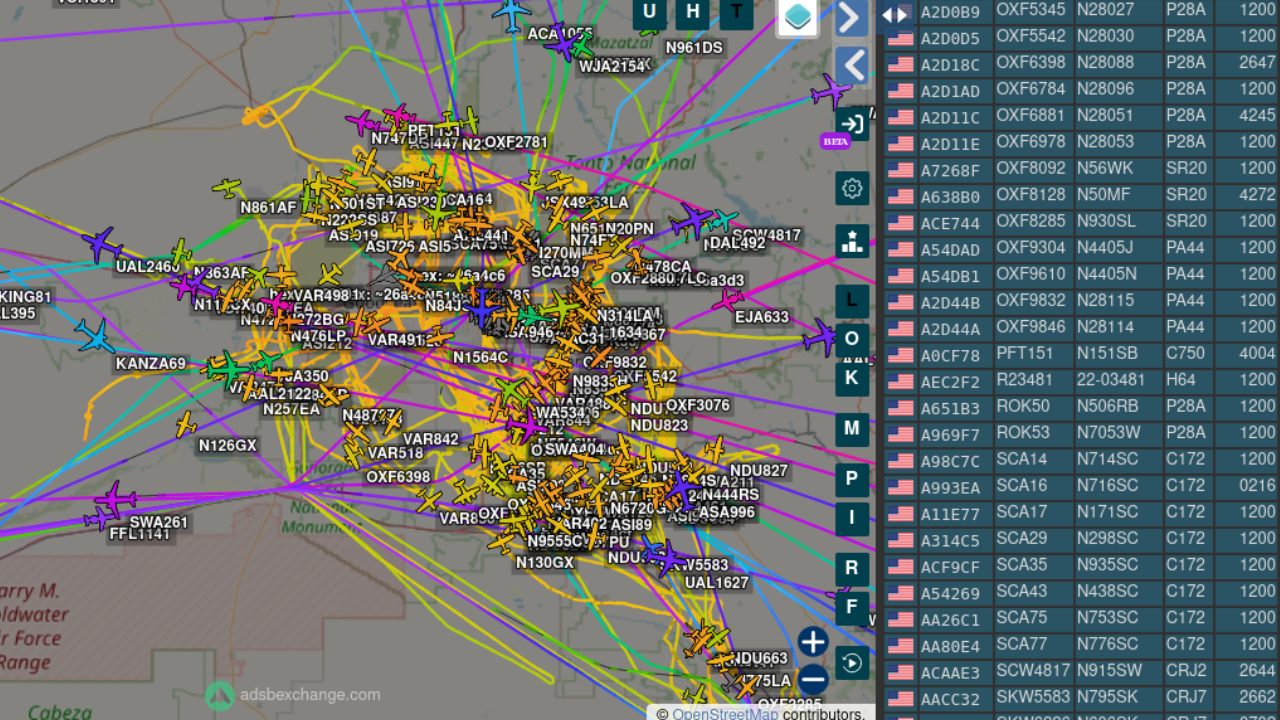This screenshot has height=720, width=1280.
Task: Click the US flag in SCA14 row
Action: (x=901, y=460)
